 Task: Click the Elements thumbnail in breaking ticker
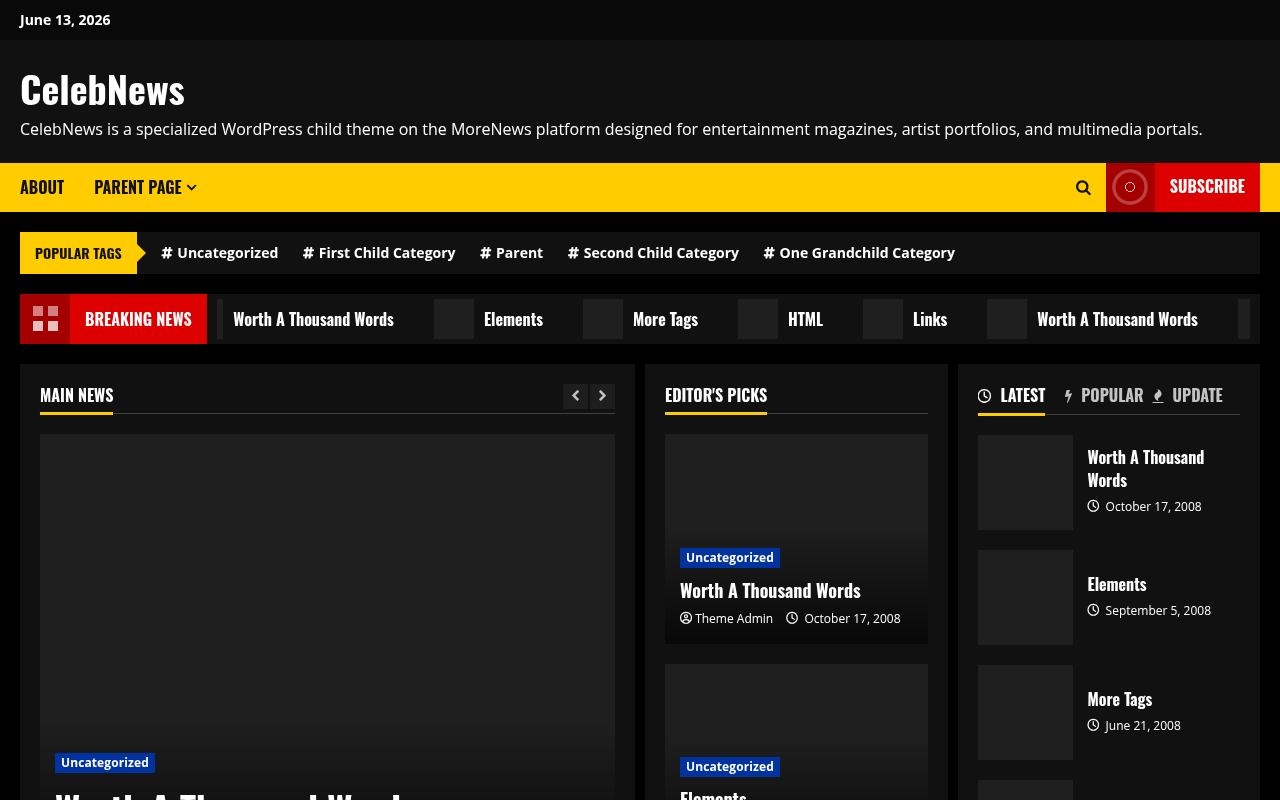[454, 319]
